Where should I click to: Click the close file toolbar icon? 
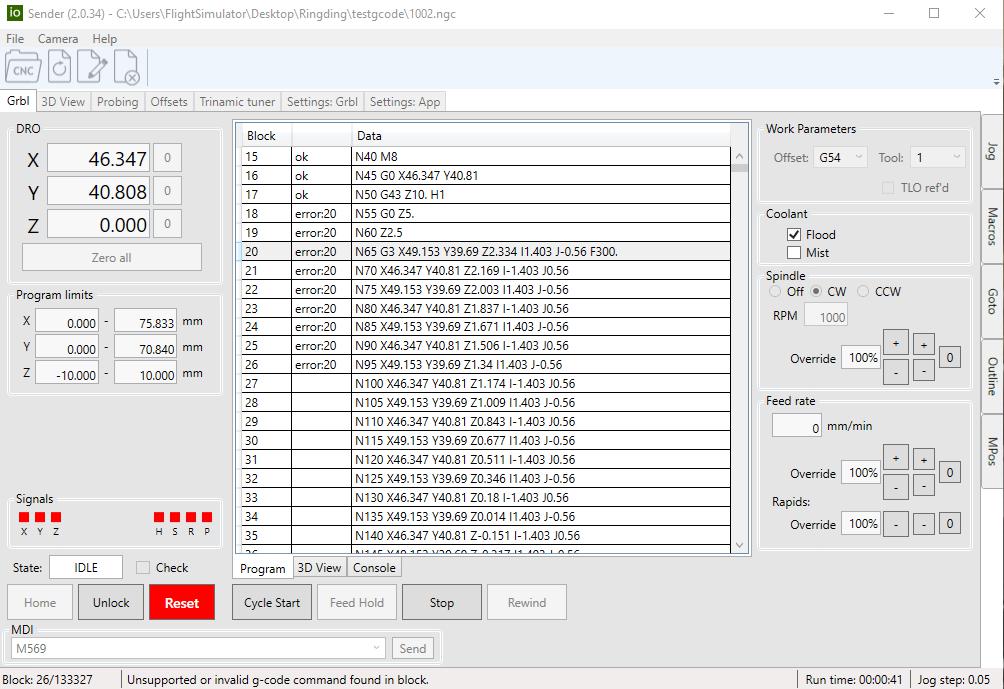click(x=126, y=68)
